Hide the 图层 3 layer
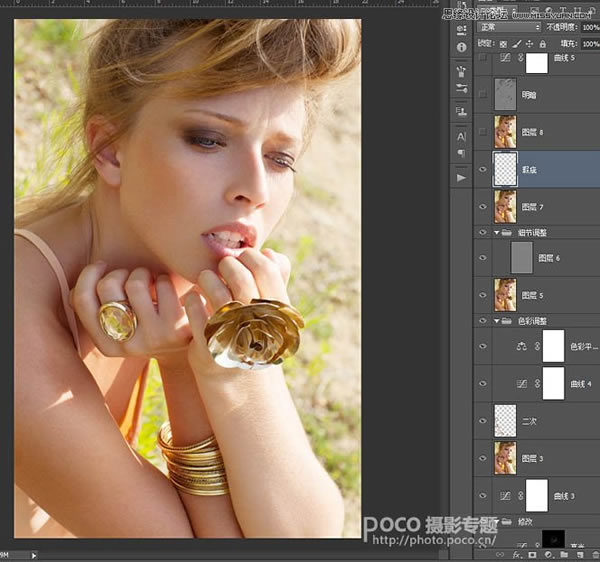The image size is (600, 562). [x=483, y=458]
